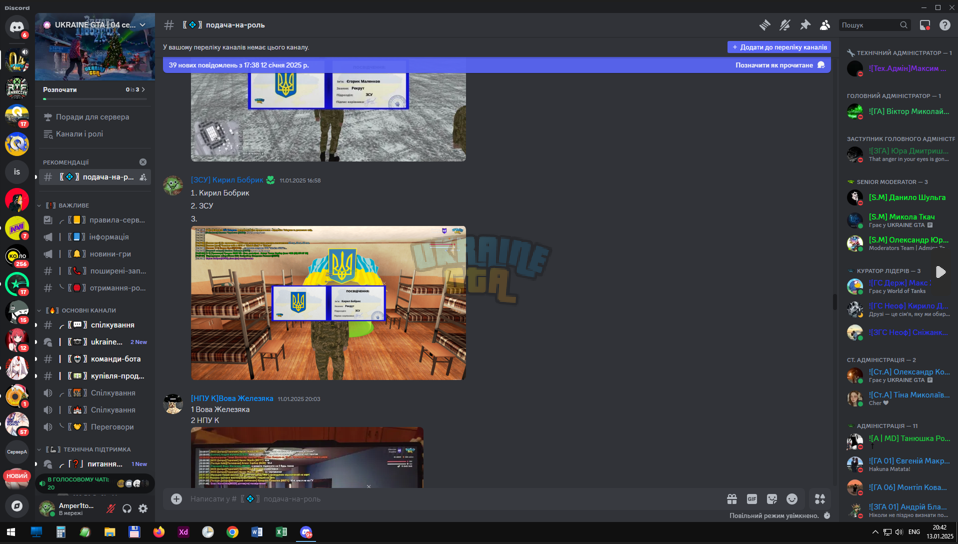Collapse the ВАЖЛИВЕ channel category
Viewport: 958px width, 544px height.
coord(66,205)
